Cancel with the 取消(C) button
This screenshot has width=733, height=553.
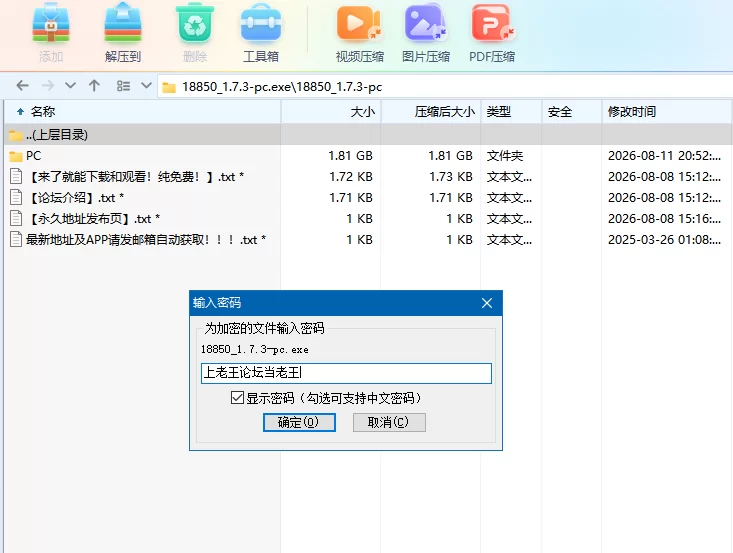pyautogui.click(x=389, y=422)
